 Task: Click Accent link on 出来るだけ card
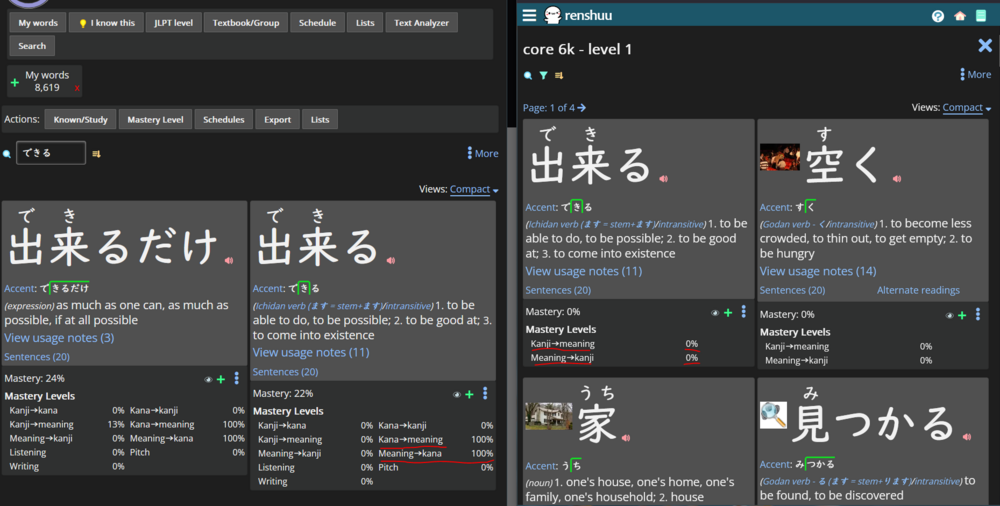pyautogui.click(x=19, y=288)
